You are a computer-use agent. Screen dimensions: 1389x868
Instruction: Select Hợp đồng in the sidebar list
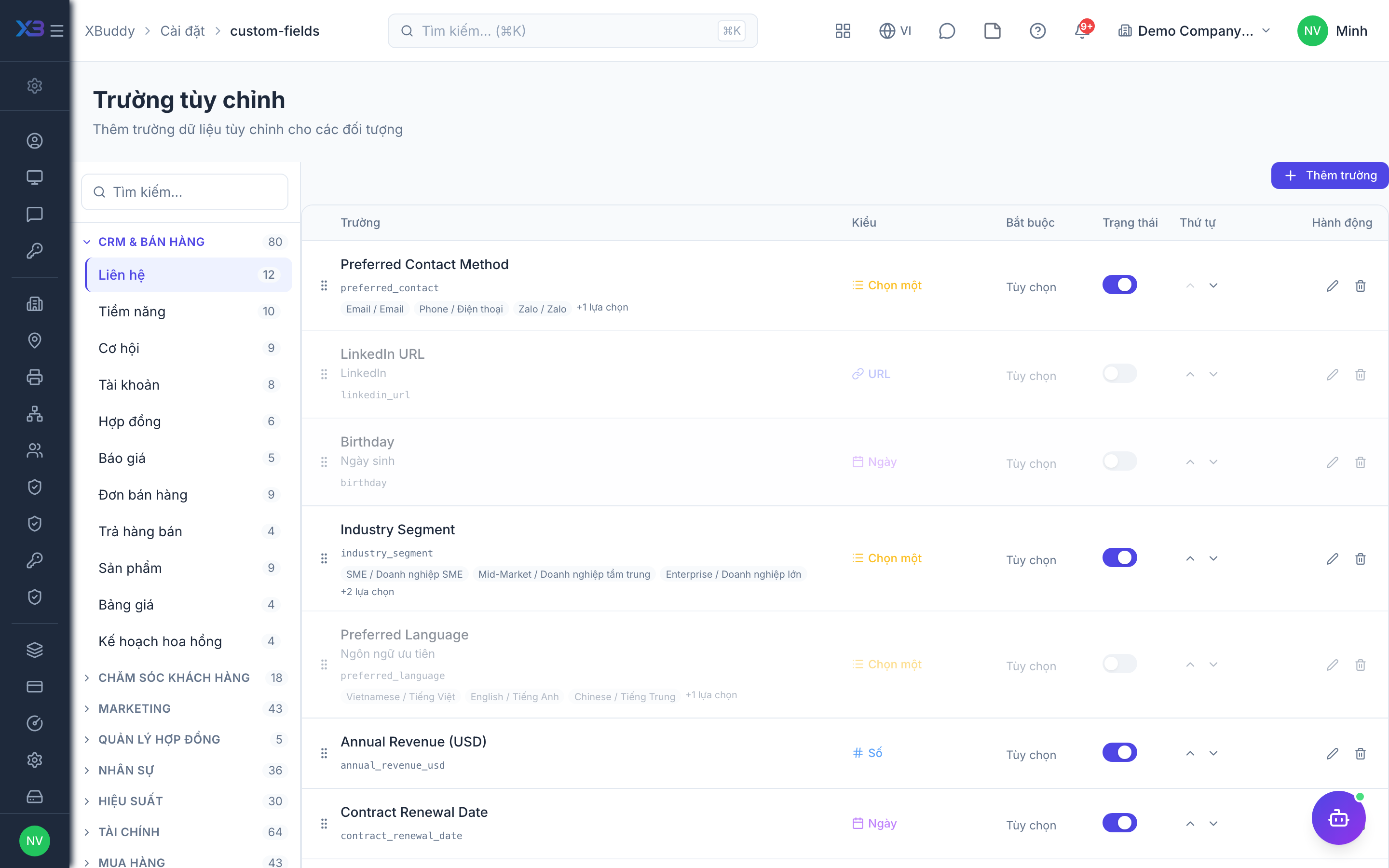188,421
